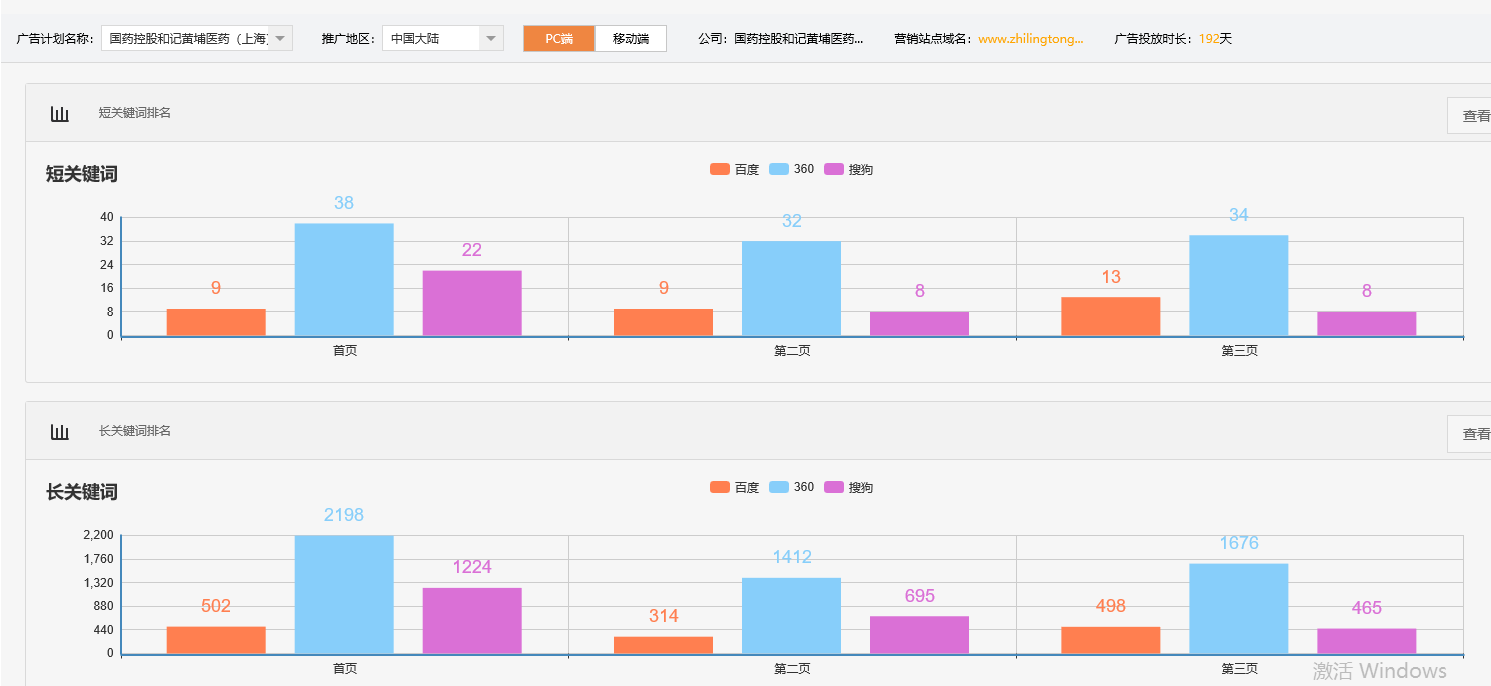Select the blue 360 bar labeled 1412
1491x686 pixels.
tap(791, 615)
